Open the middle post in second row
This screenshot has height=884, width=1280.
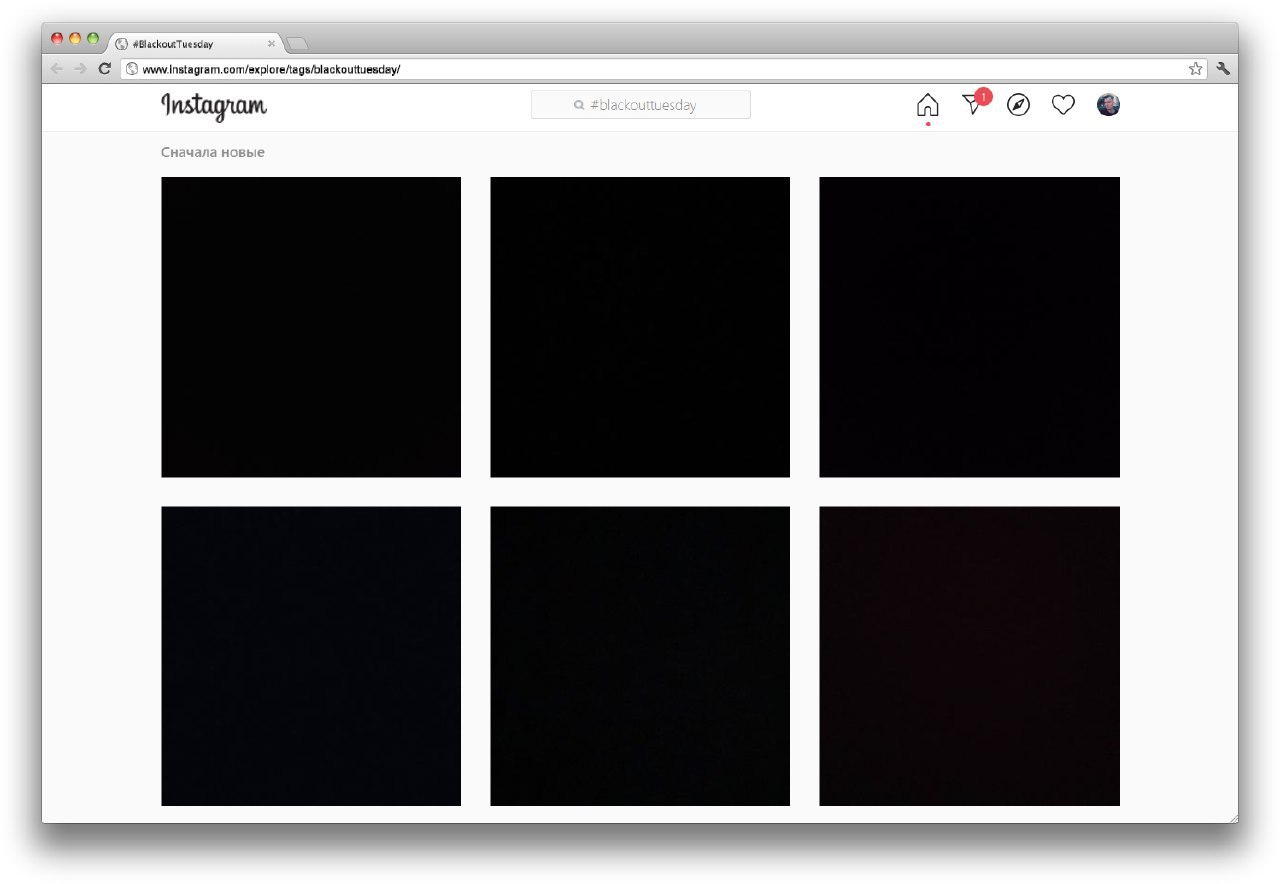pos(640,656)
